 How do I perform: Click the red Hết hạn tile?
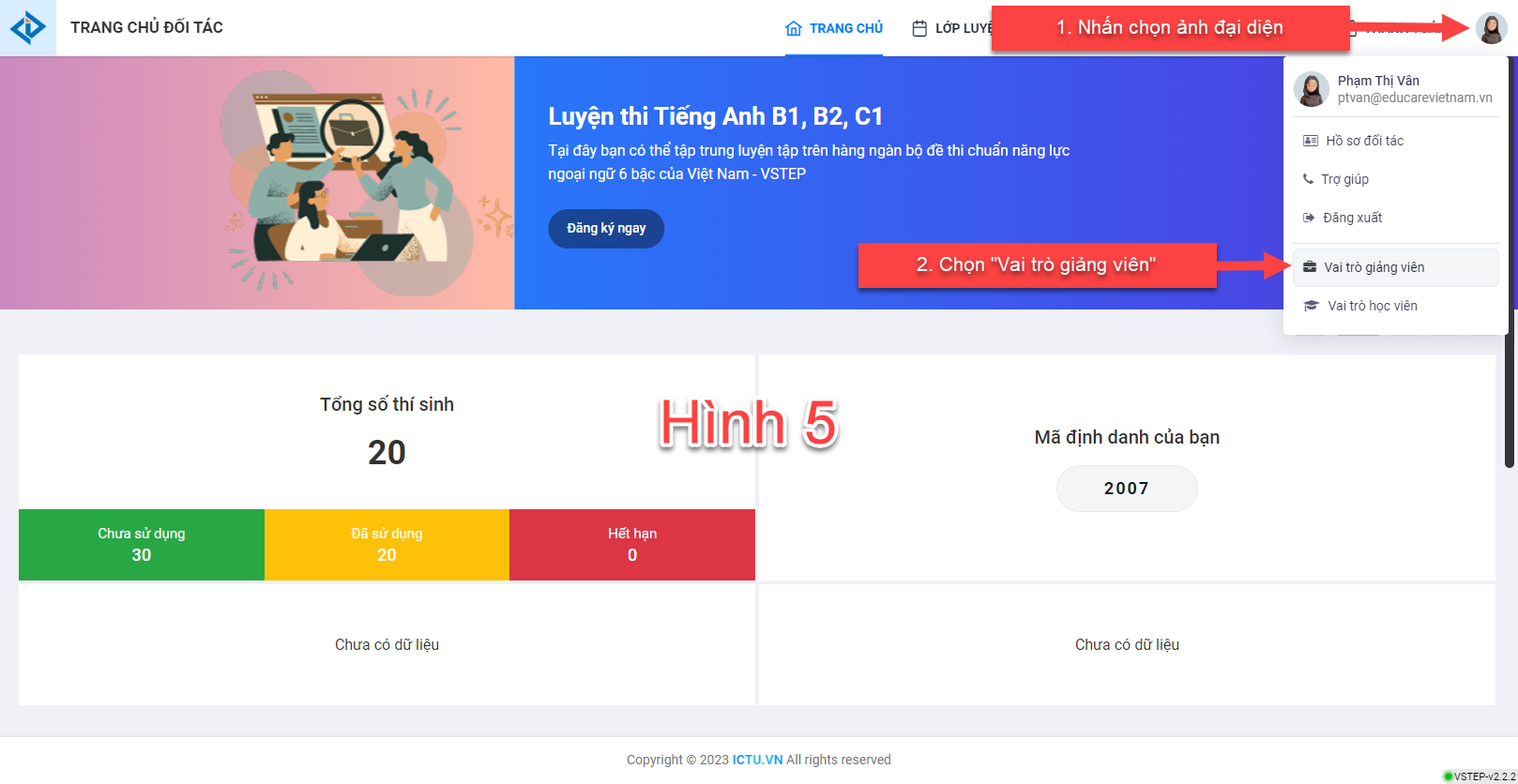tap(632, 545)
